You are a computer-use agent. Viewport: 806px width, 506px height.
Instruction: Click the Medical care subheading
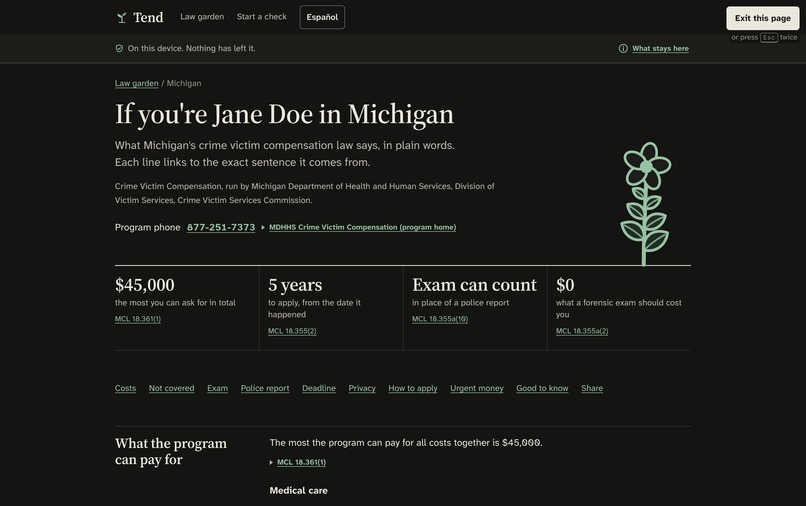tap(299, 491)
